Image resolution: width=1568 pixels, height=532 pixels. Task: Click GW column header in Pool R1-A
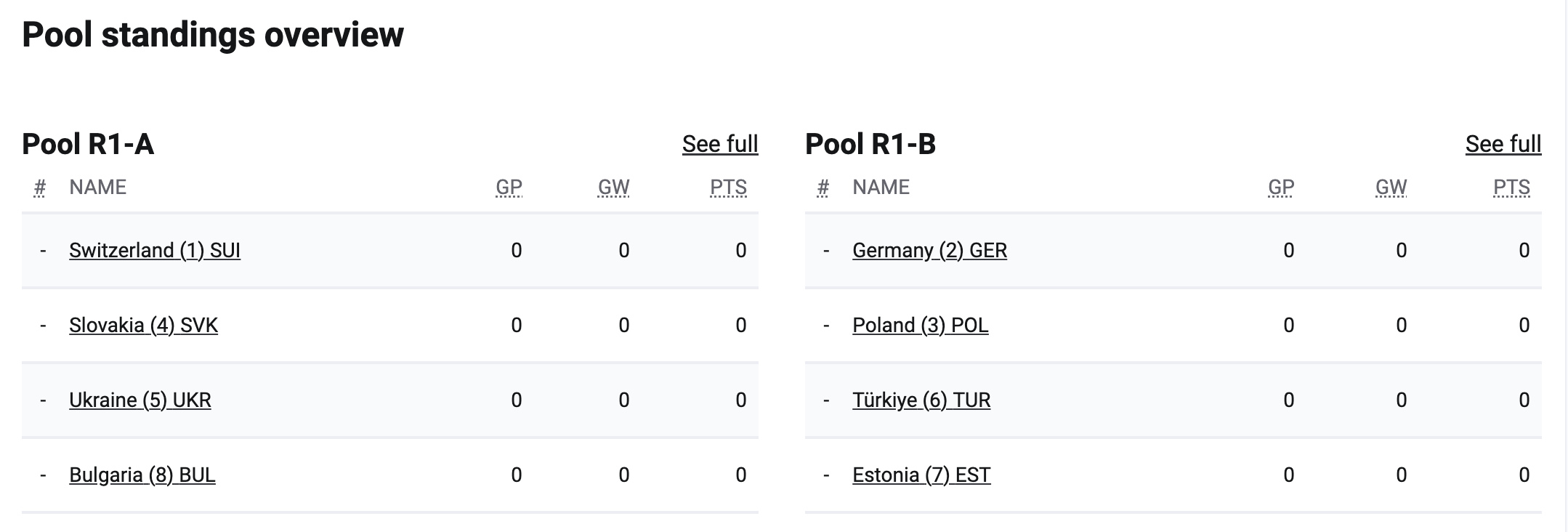point(613,188)
